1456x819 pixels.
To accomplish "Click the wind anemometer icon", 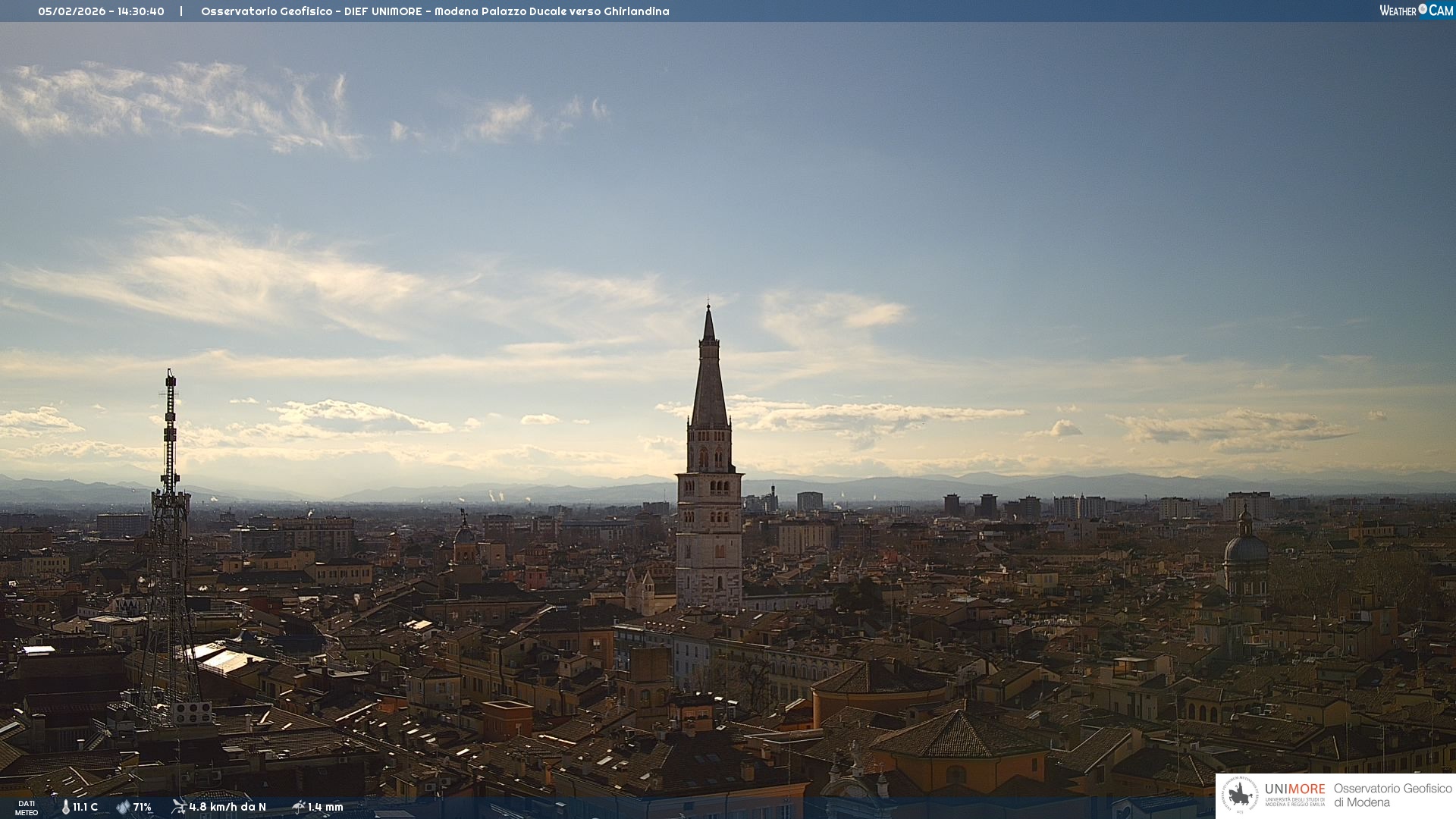I will click(179, 806).
